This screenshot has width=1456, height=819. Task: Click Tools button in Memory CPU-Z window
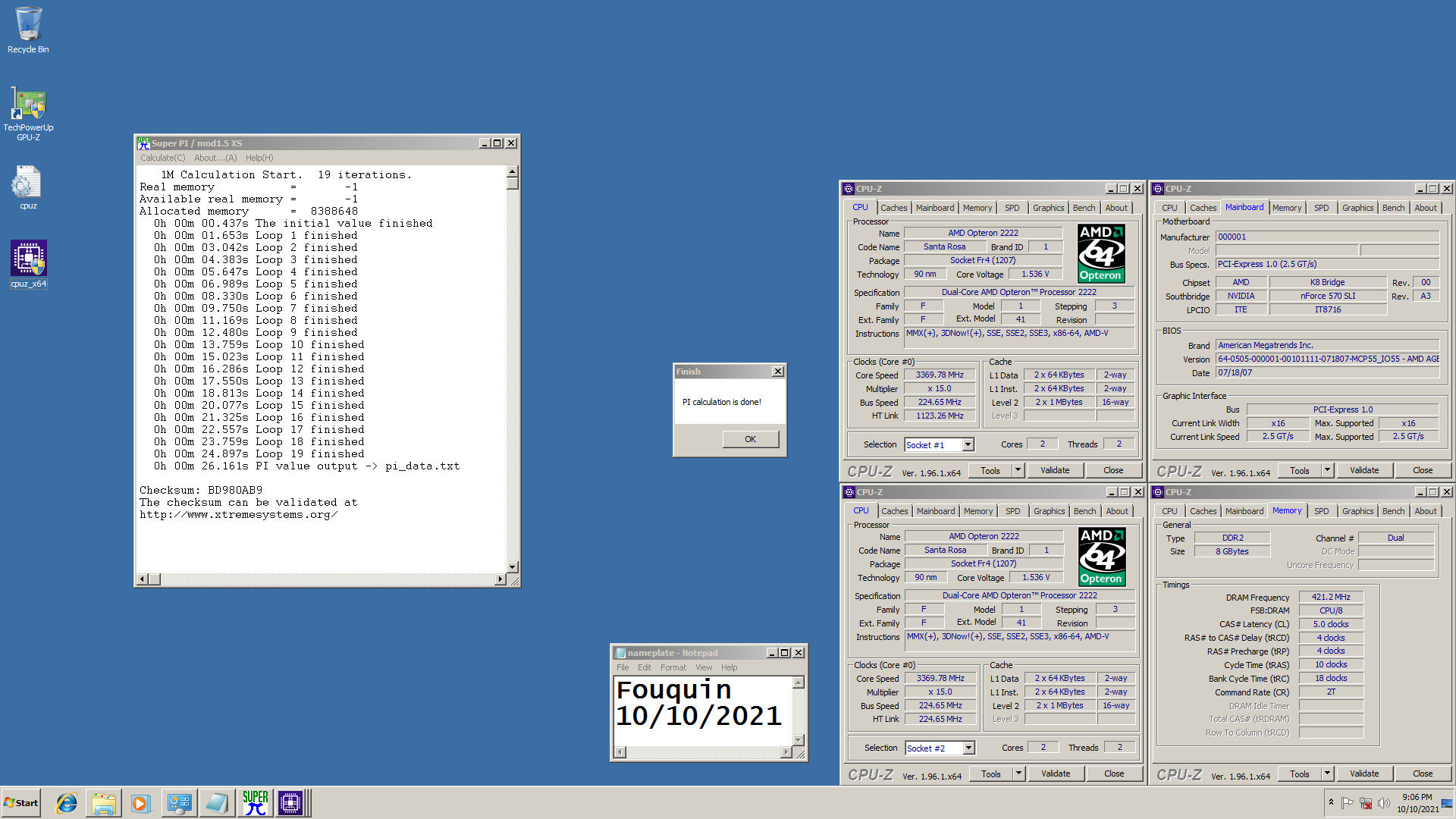click(1299, 773)
